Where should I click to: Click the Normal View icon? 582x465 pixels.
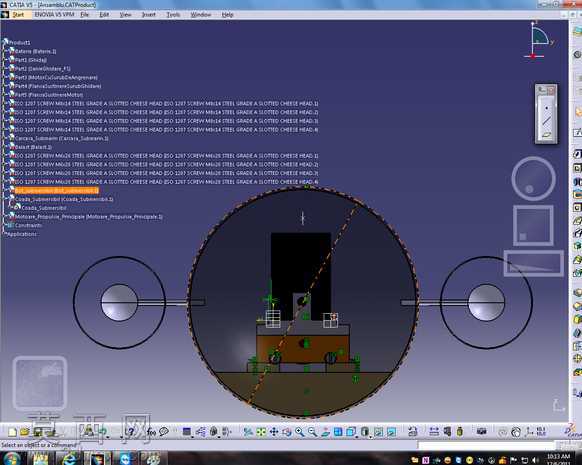pyautogui.click(x=325, y=432)
